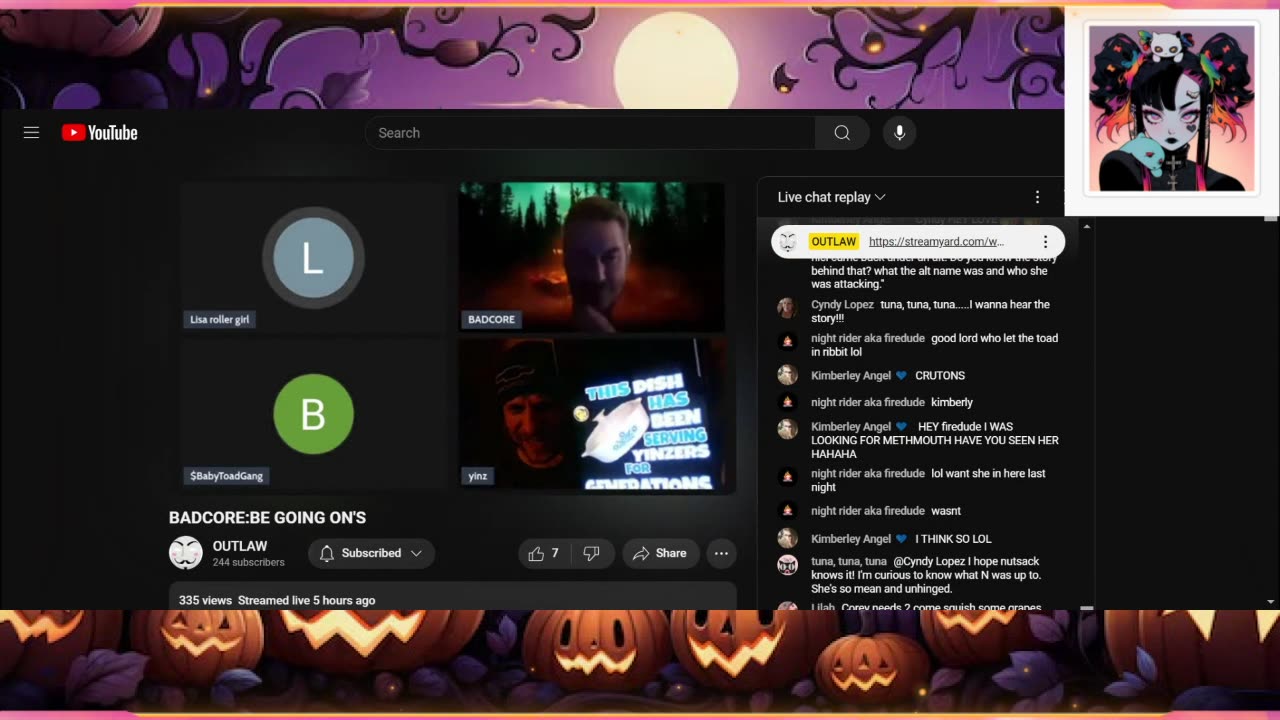Click the BADCORE webcam feed
Screen dimensions: 1280x720
point(592,256)
